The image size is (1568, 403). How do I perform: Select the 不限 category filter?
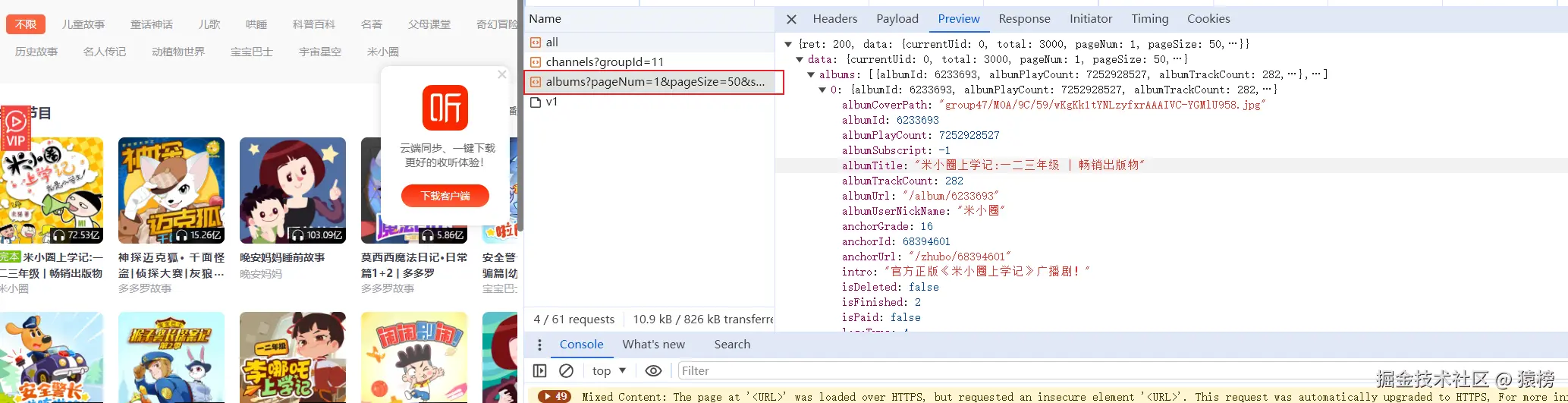[26, 24]
